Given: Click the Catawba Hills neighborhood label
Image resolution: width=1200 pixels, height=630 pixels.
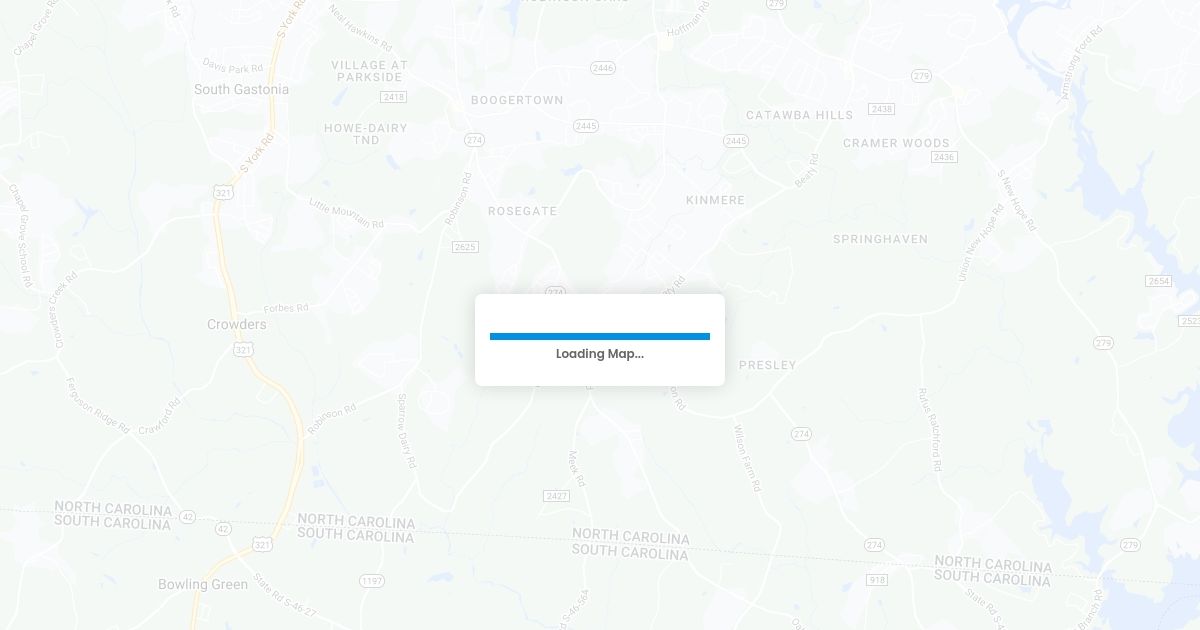Looking at the screenshot, I should pos(800,115).
